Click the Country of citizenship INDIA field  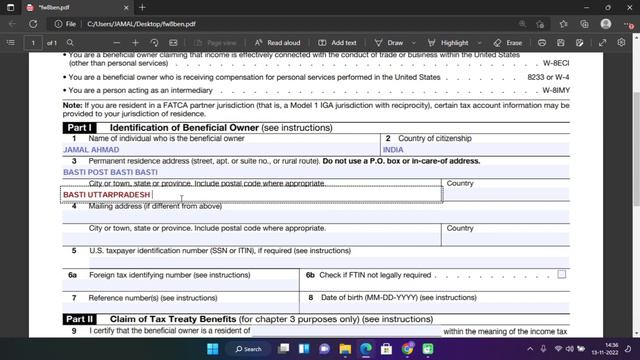coord(476,149)
